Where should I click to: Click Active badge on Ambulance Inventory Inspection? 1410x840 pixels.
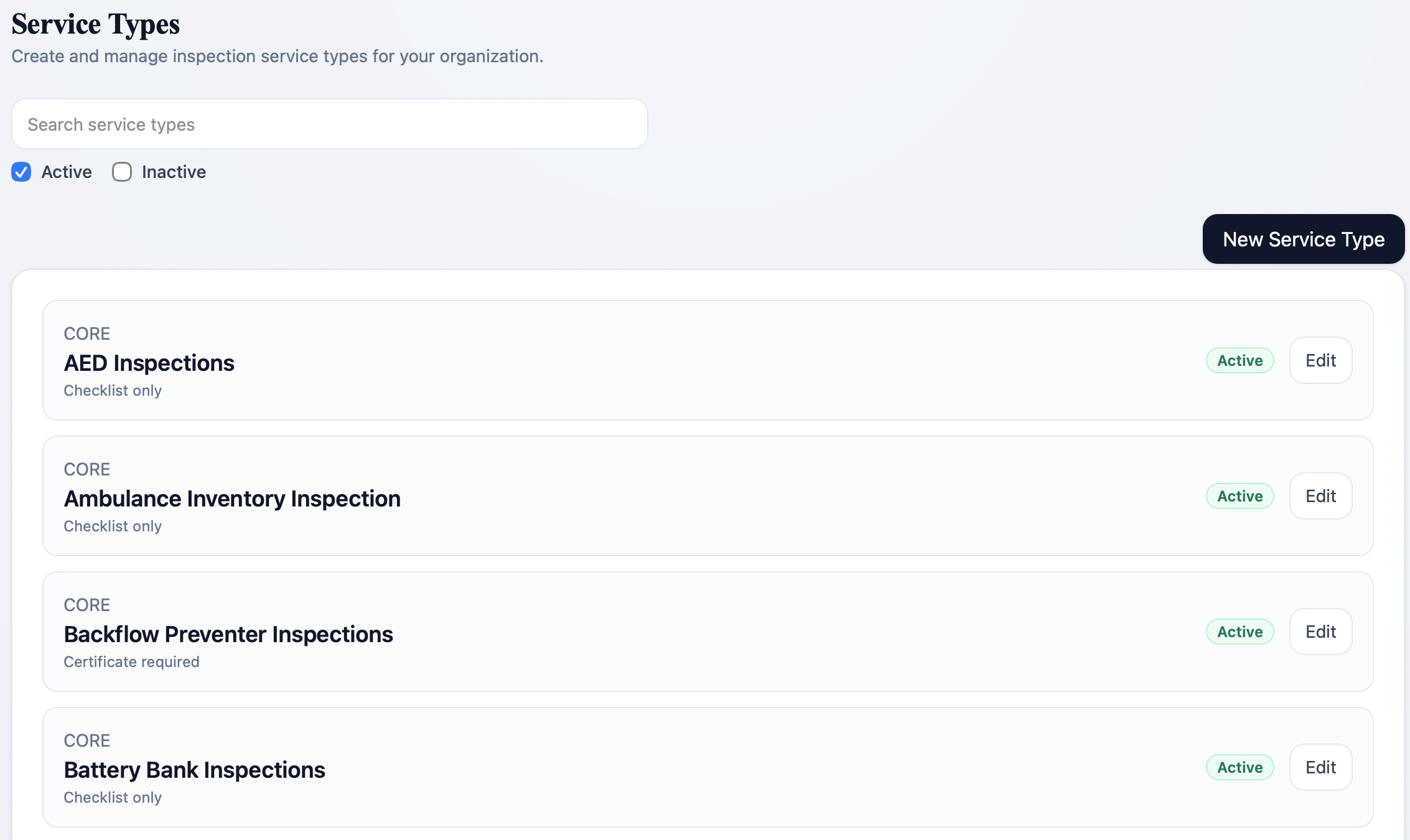click(1240, 496)
